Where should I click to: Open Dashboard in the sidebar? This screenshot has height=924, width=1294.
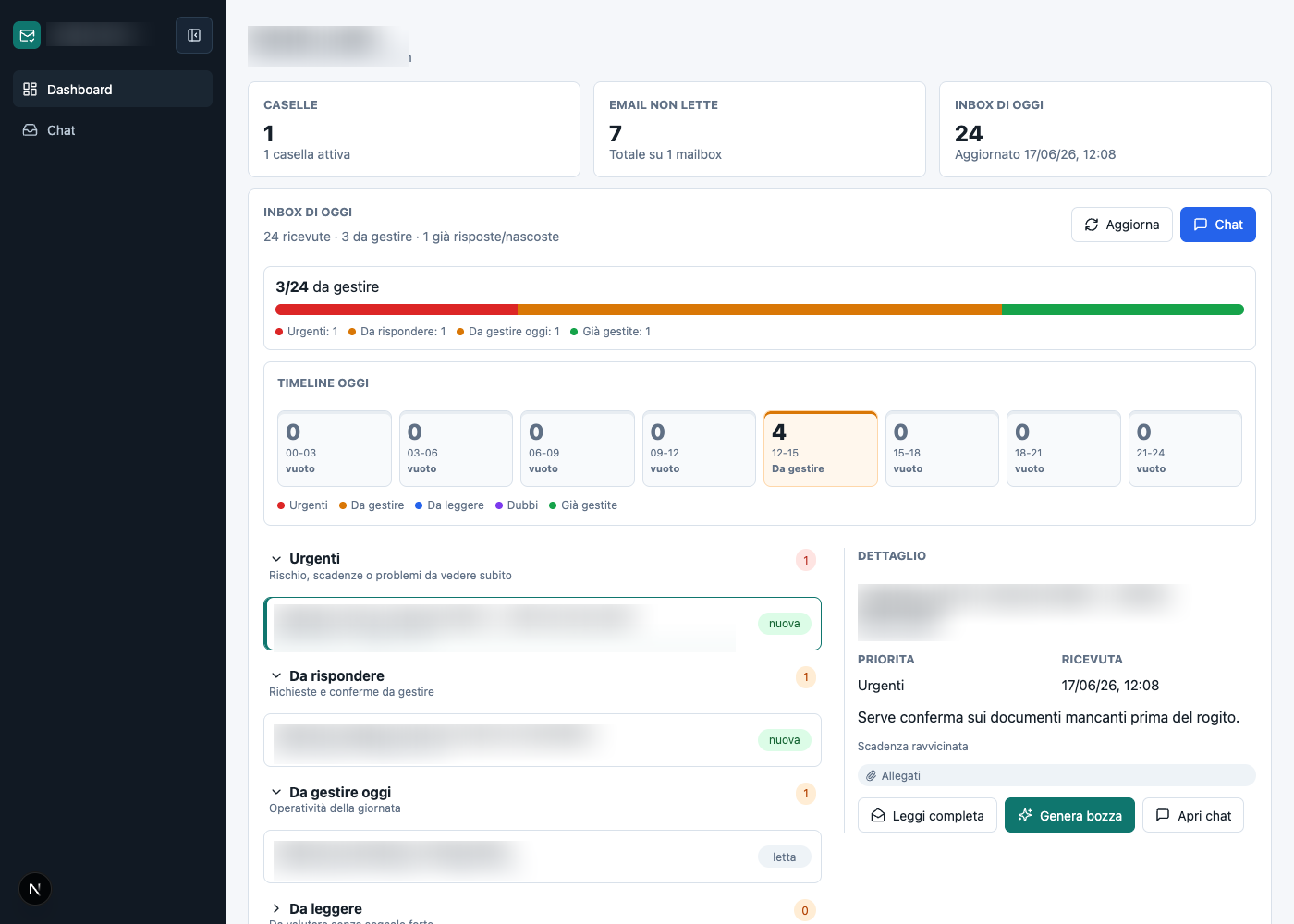tap(113, 89)
